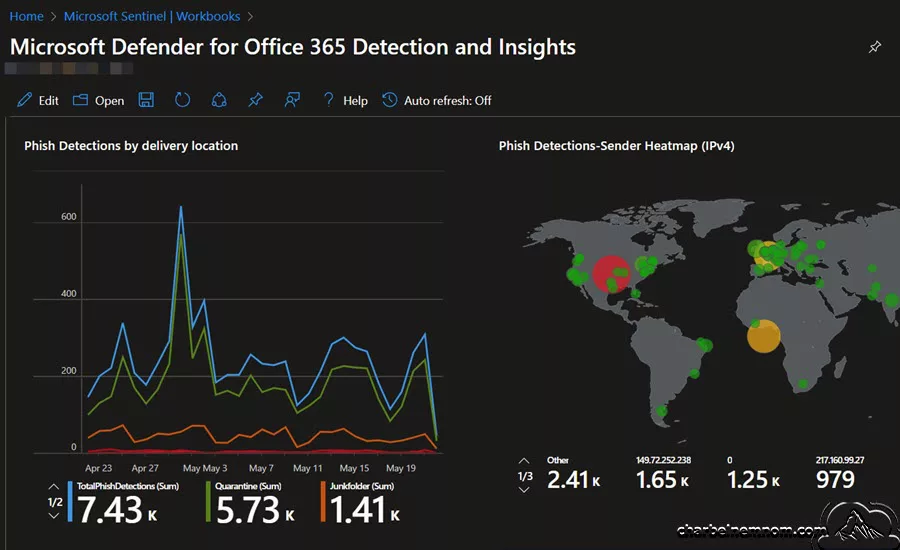Image resolution: width=900 pixels, height=550 pixels.
Task: Save the workbook with the floppy disk icon
Action: click(x=146, y=100)
